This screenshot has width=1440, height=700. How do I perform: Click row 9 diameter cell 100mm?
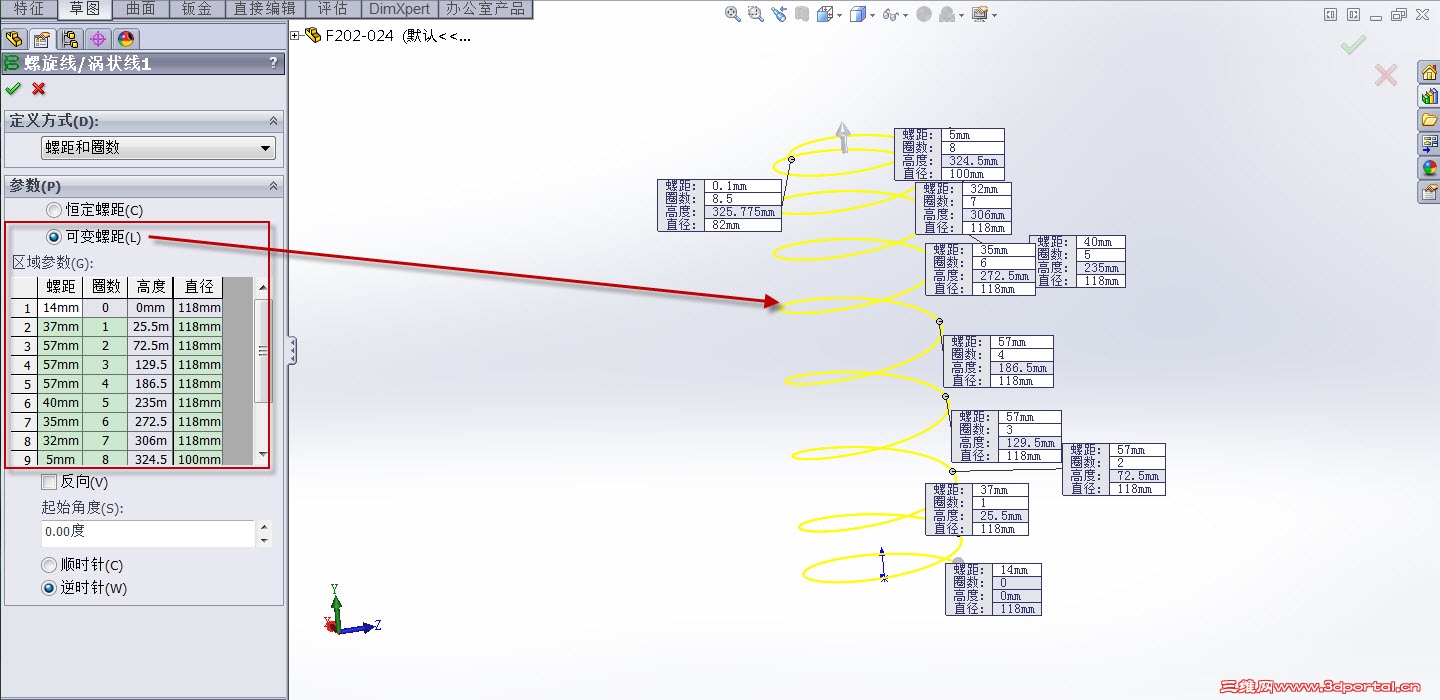[x=198, y=459]
